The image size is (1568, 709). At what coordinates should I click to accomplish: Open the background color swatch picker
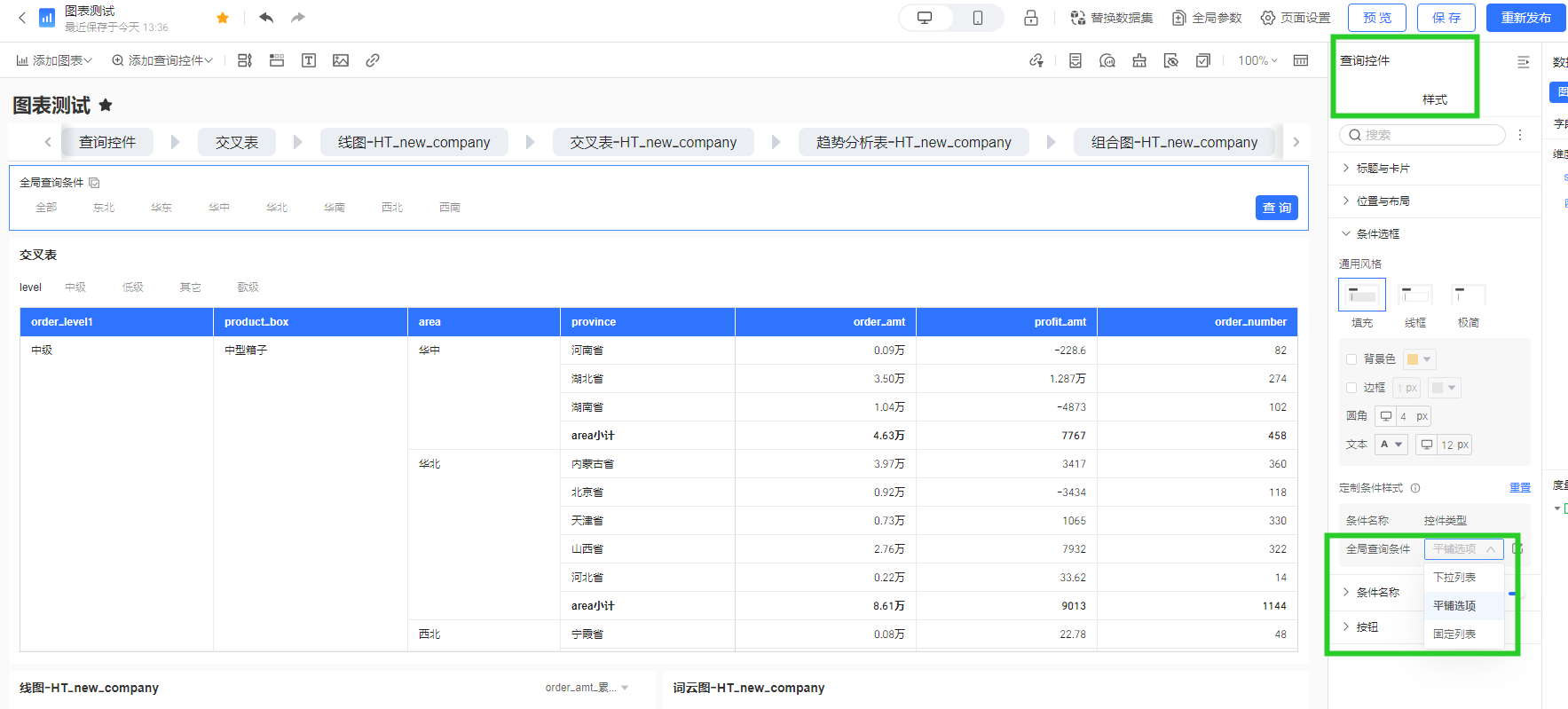(x=1419, y=359)
